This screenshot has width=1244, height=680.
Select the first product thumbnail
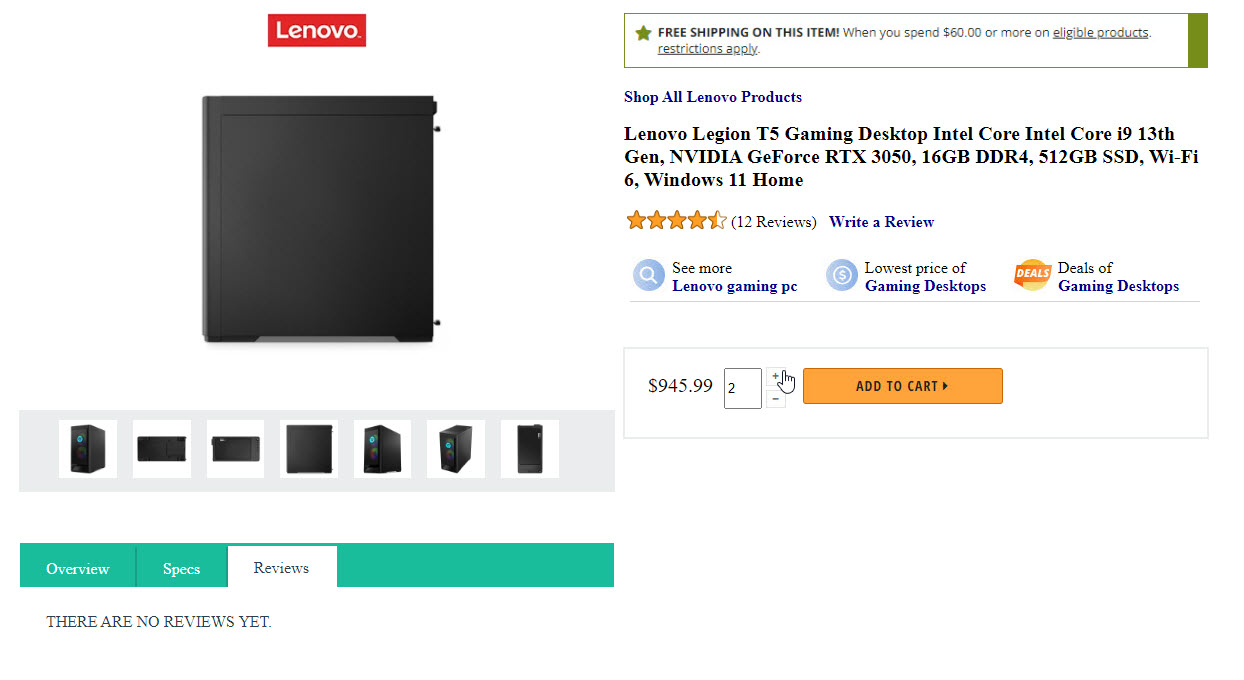tap(88, 449)
